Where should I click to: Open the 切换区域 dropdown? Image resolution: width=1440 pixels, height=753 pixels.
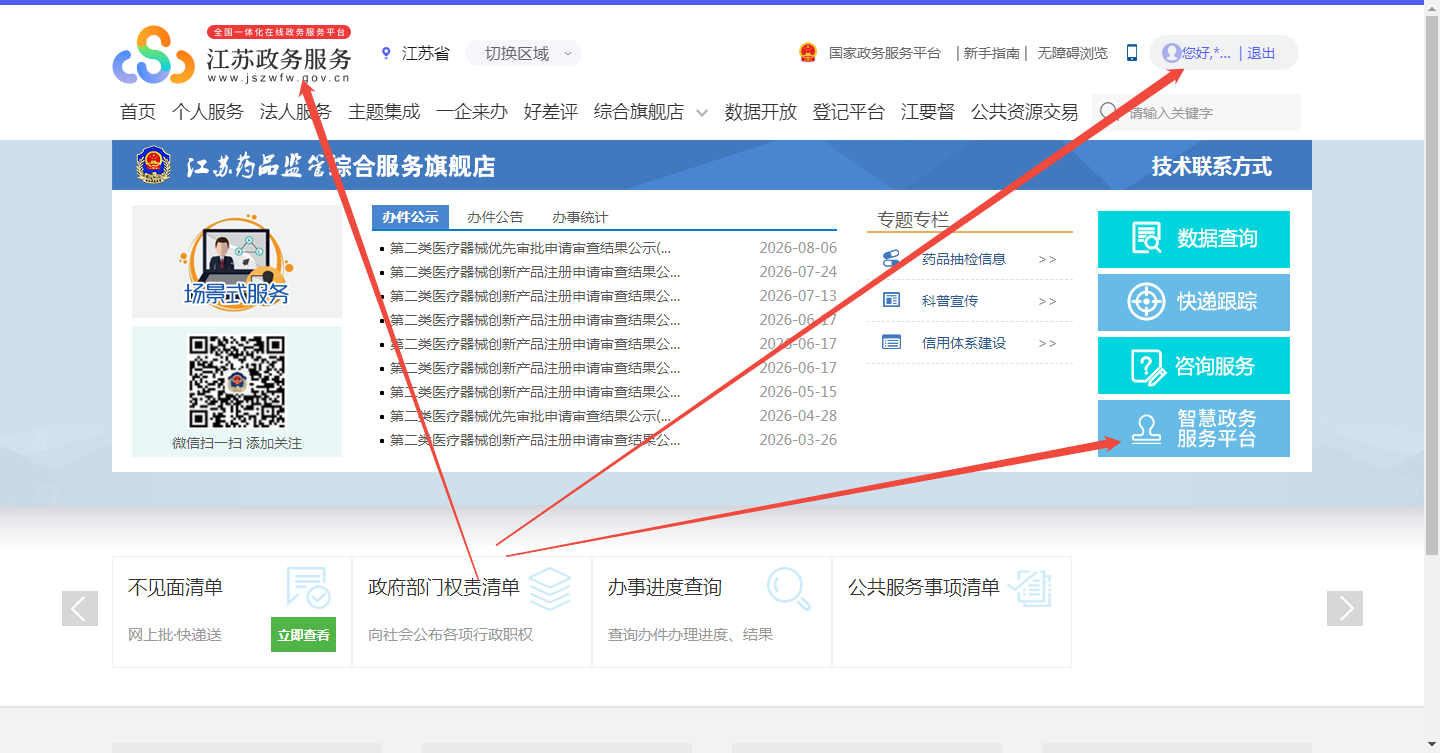[x=523, y=54]
